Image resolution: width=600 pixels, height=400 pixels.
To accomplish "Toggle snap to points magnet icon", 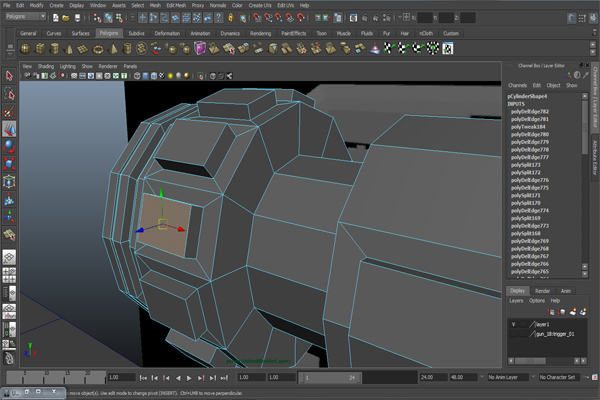I will (279, 18).
